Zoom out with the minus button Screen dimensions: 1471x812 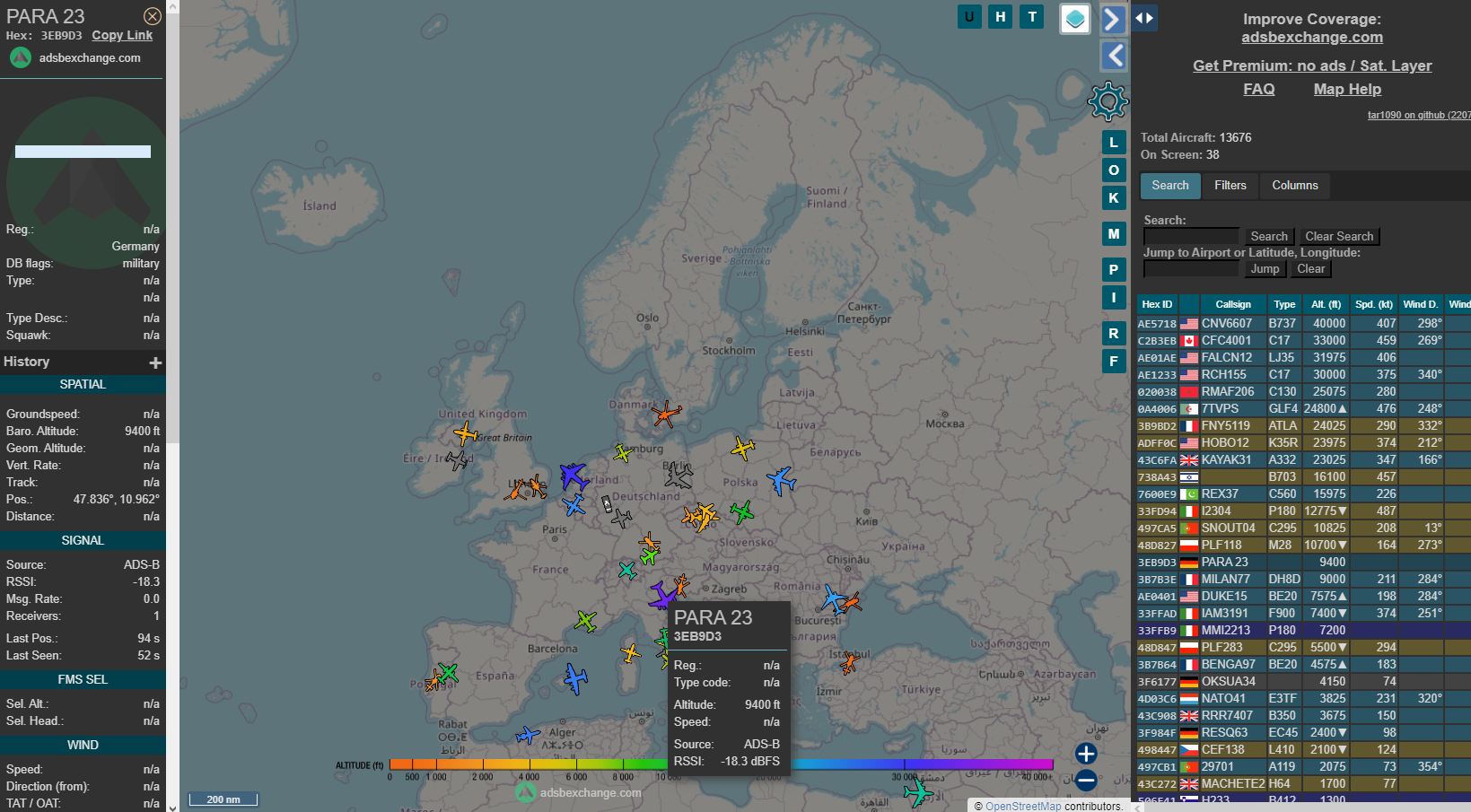point(1086,781)
